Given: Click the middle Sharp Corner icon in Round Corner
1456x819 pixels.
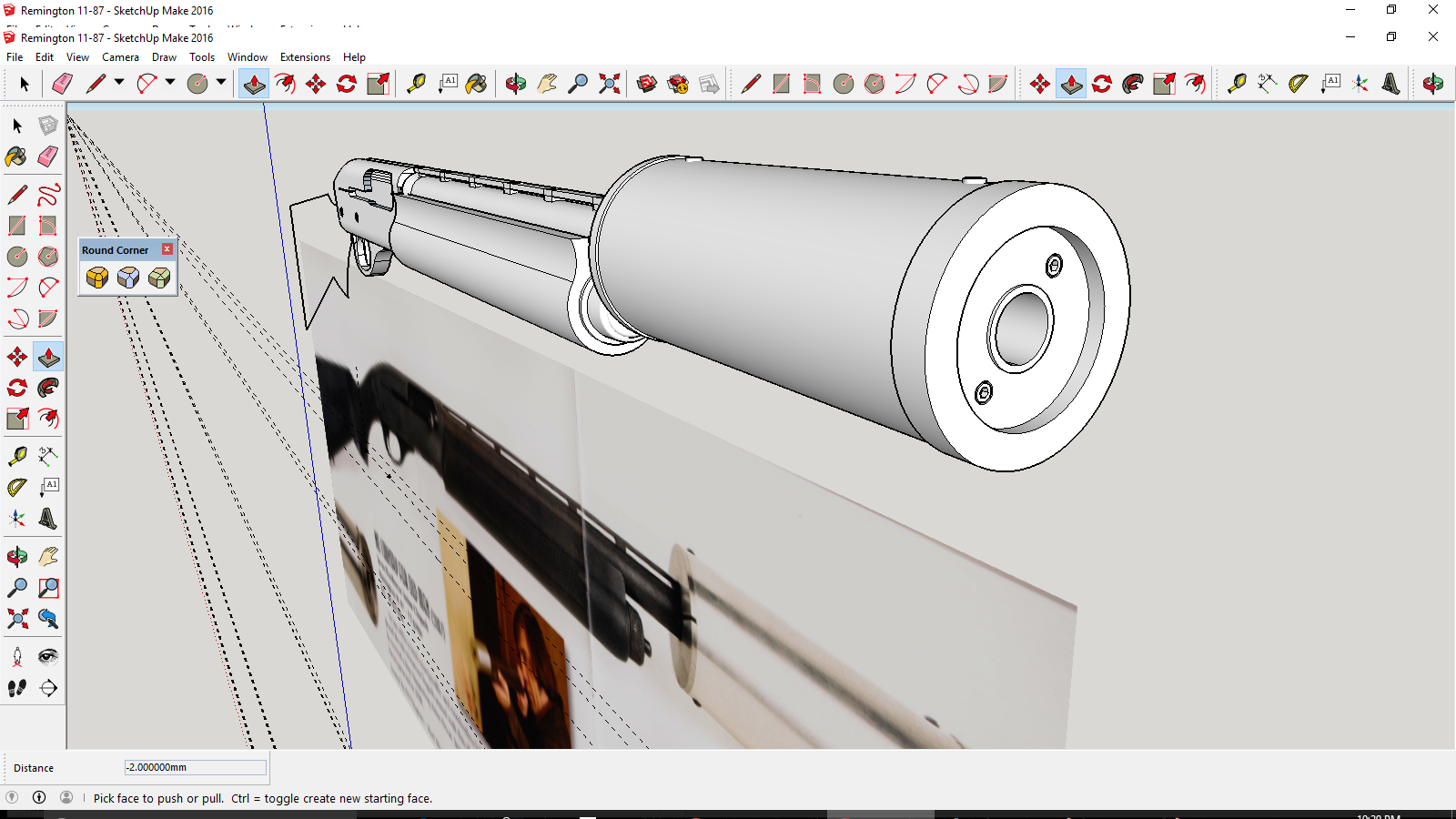Looking at the screenshot, I should [x=128, y=277].
